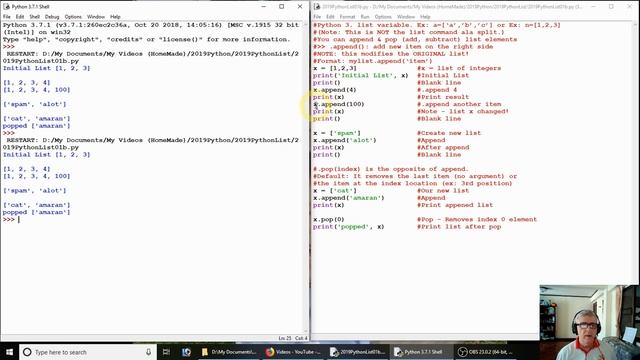Click first 'Initial List [1, 2, 3]' output line

click(46, 68)
